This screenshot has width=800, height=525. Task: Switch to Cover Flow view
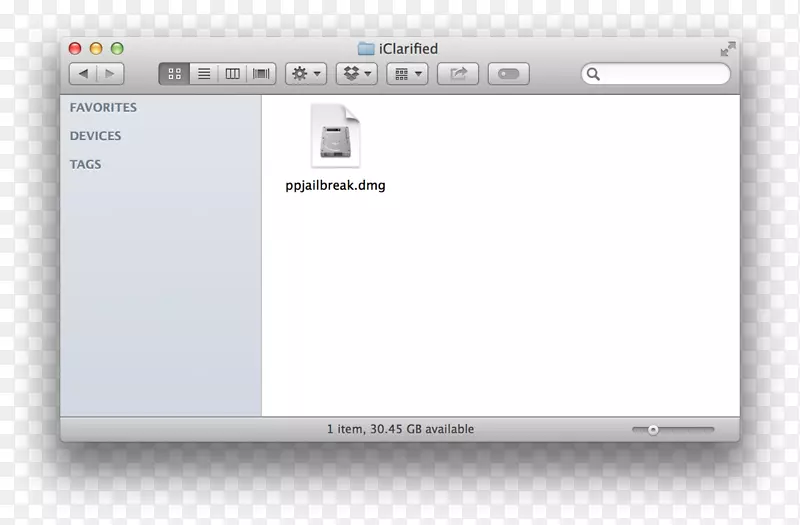[x=261, y=74]
